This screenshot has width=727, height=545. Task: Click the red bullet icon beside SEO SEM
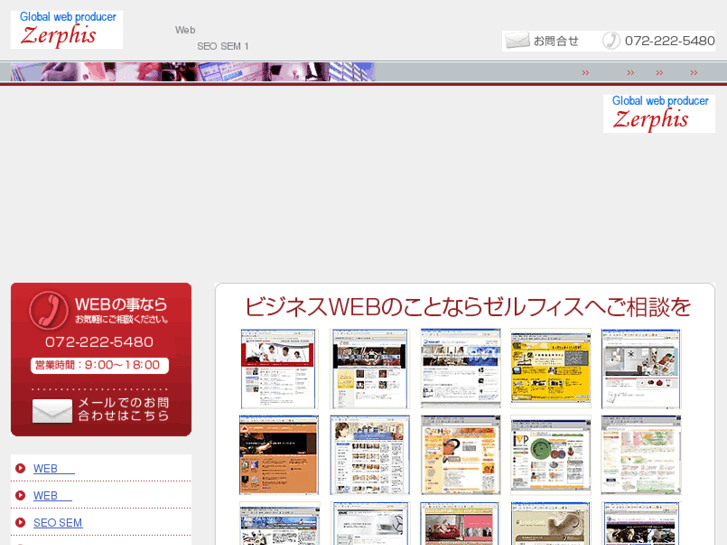(x=20, y=522)
